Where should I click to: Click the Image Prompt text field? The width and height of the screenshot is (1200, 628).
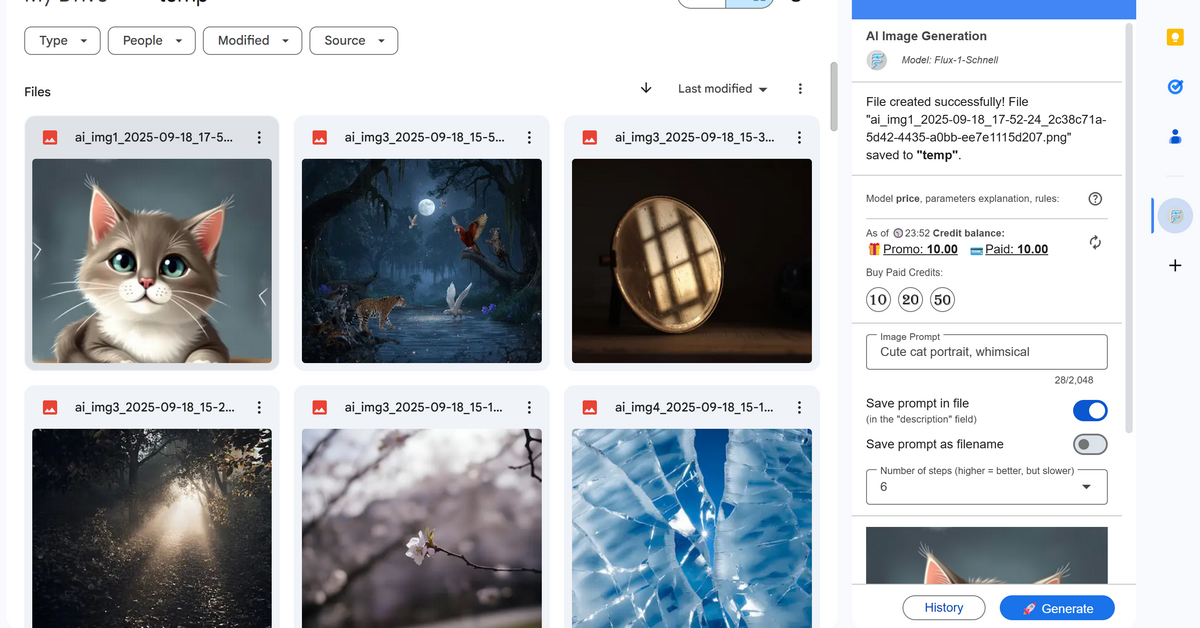[986, 352]
